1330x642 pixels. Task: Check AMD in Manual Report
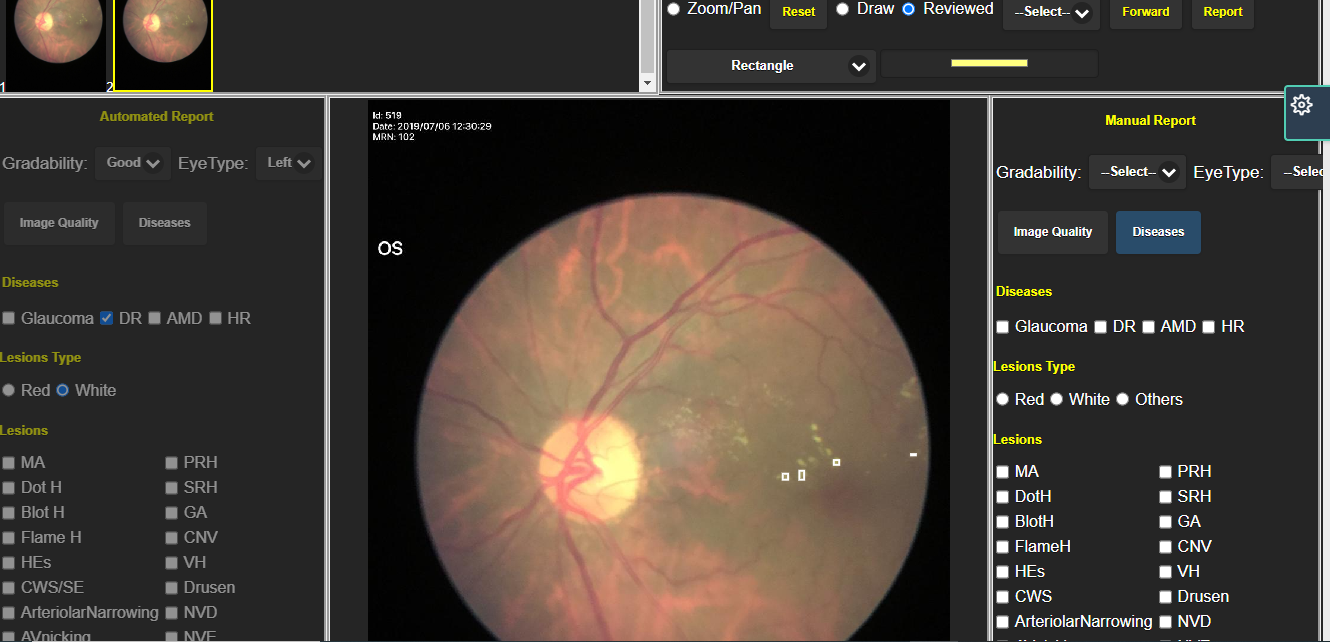coord(1149,327)
